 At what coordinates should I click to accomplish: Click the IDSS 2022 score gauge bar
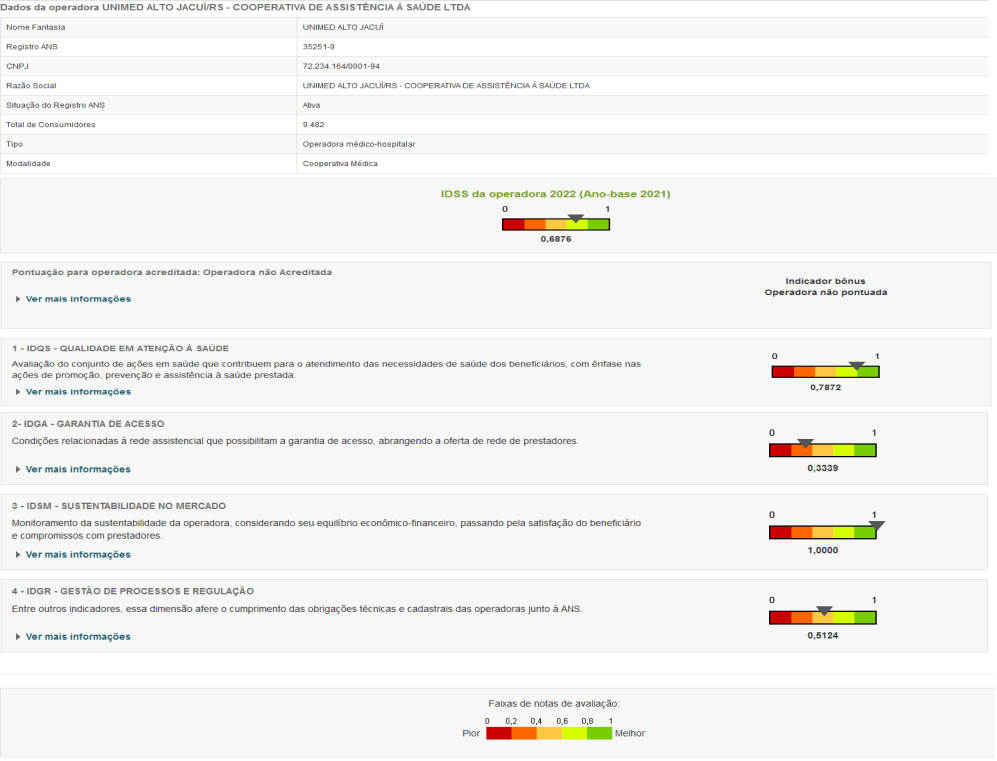(556, 224)
